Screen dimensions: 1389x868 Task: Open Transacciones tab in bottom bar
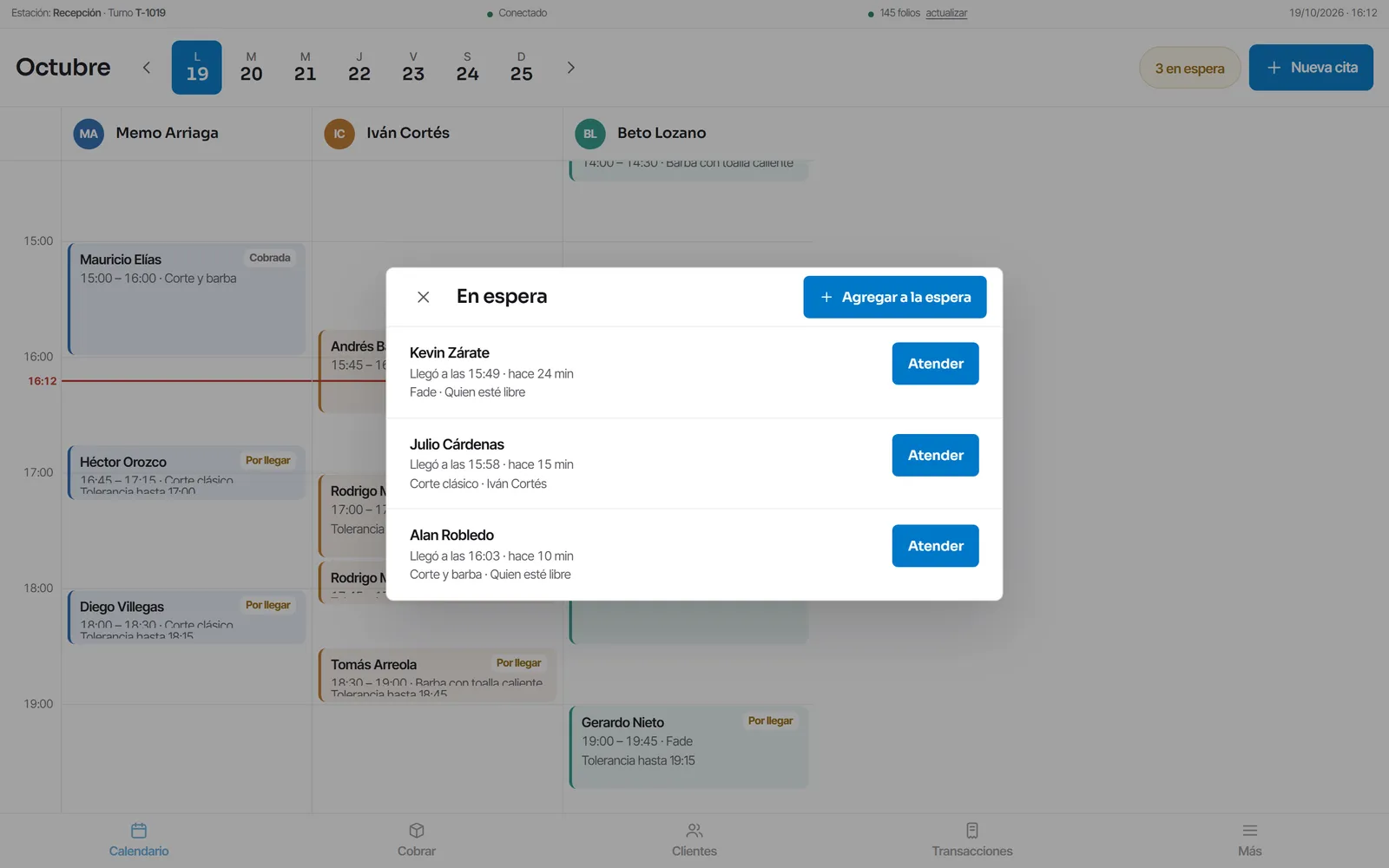tap(972, 840)
